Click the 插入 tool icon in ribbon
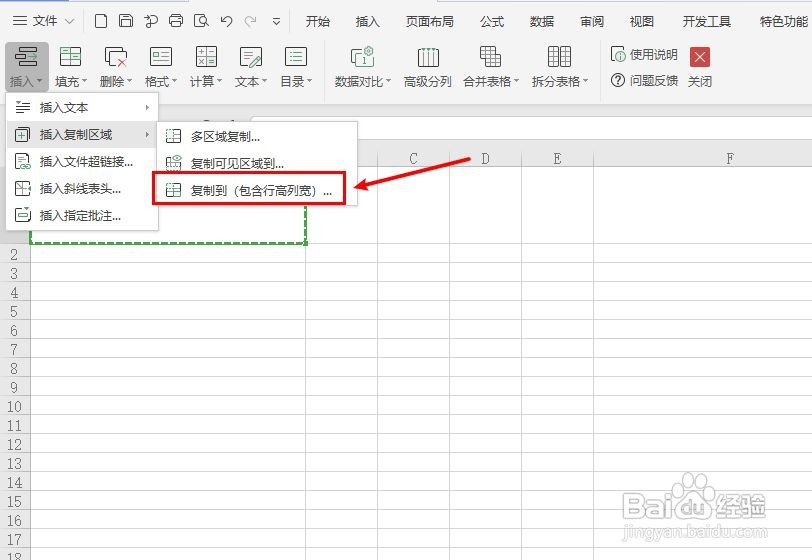Screen dimensions: 812x560 tap(26, 56)
